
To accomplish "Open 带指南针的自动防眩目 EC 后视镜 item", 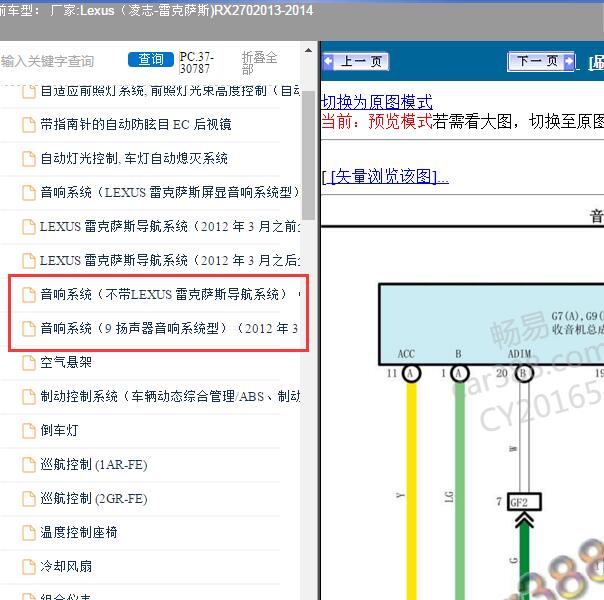I will (x=136, y=125).
